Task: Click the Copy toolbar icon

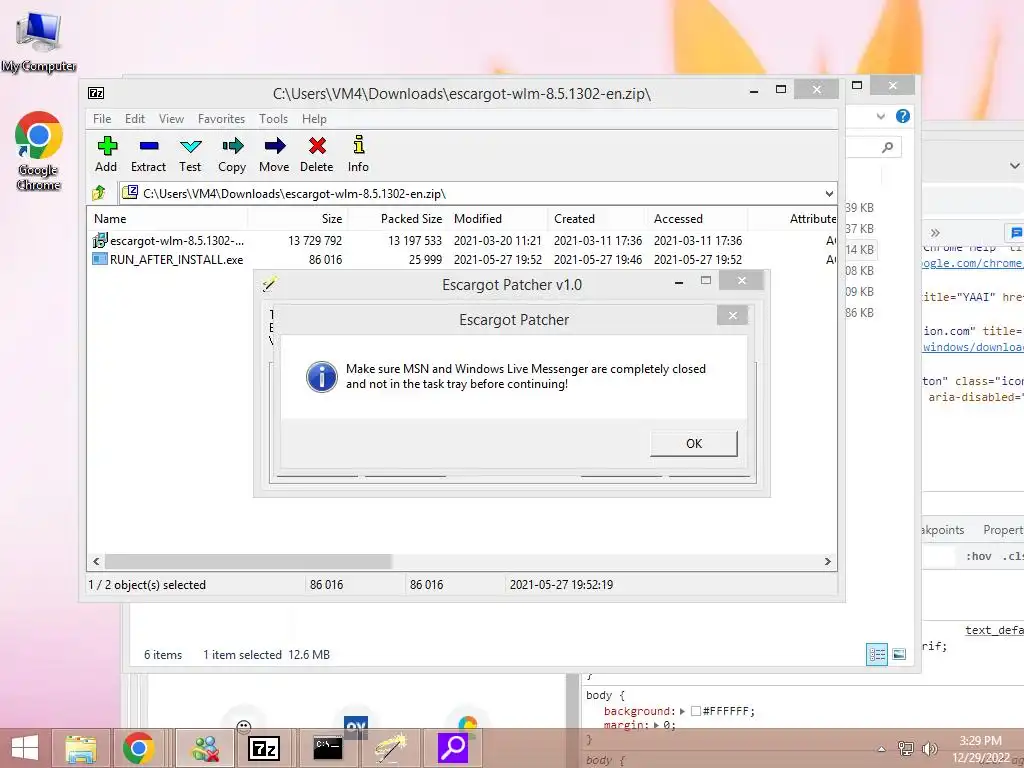Action: [x=232, y=154]
